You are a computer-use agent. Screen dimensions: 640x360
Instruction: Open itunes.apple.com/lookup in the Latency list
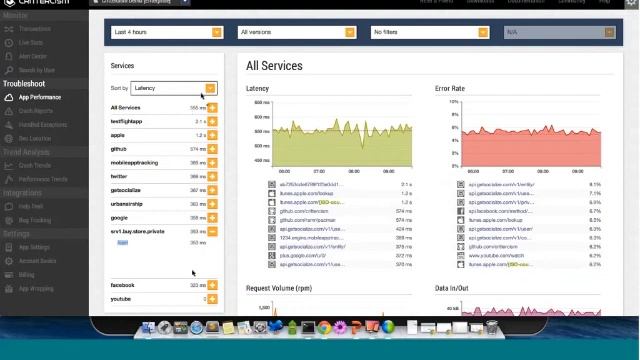coord(306,193)
